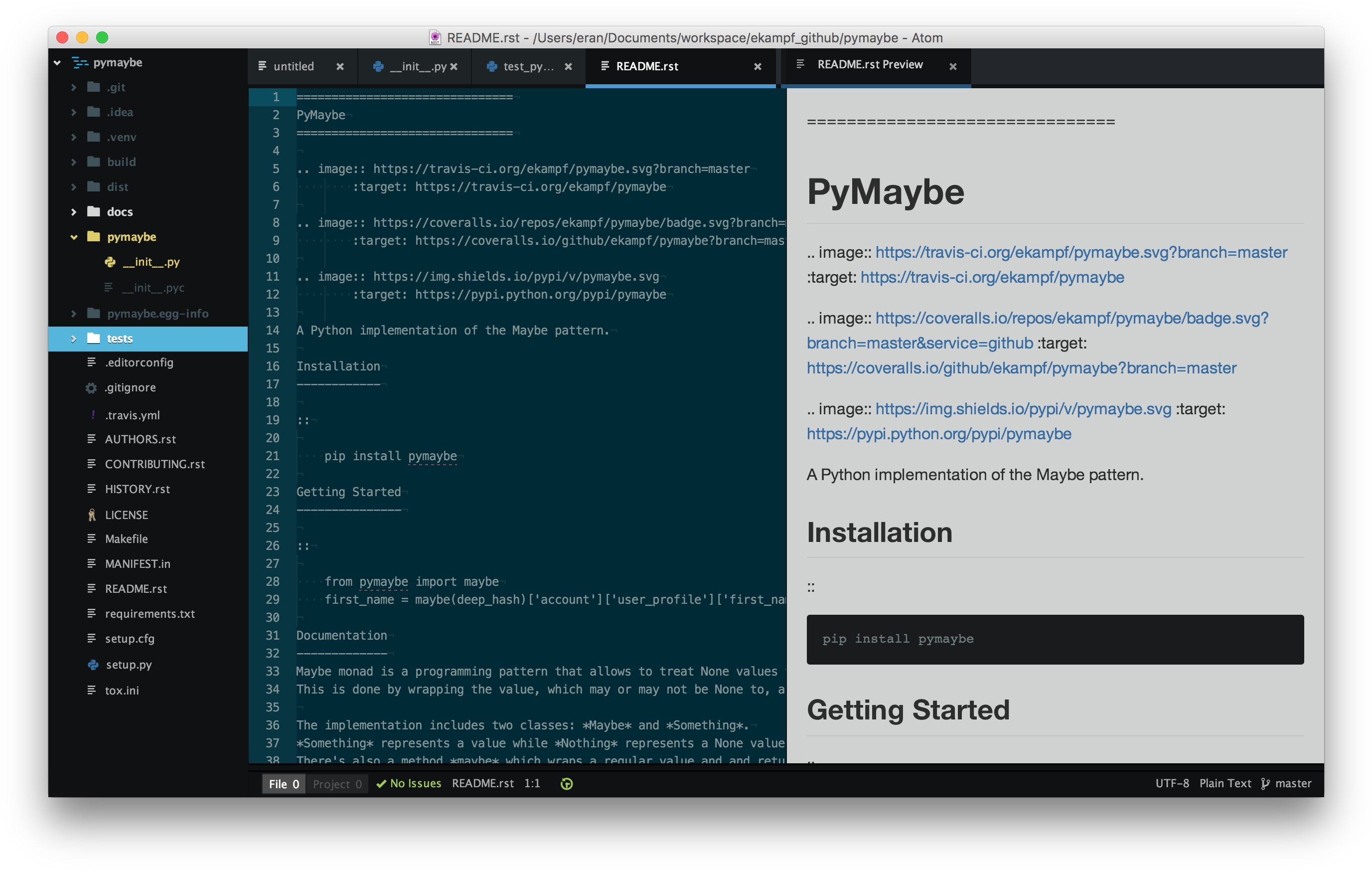Click the .idea folder icon
Image resolution: width=1372 pixels, height=871 pixels.
click(93, 112)
